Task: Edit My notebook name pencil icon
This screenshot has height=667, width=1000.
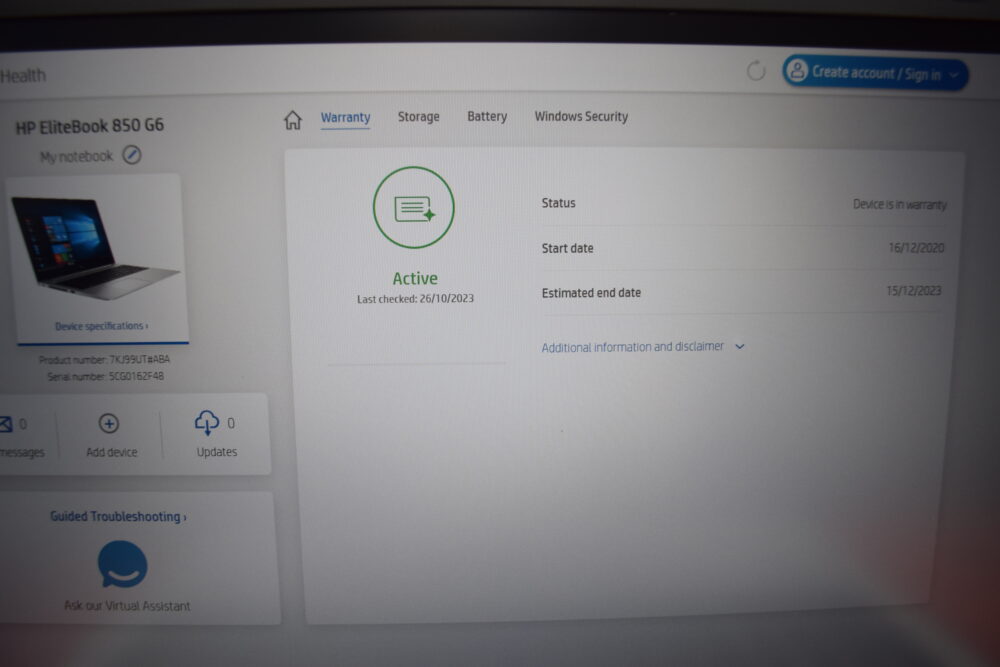Action: coord(132,155)
